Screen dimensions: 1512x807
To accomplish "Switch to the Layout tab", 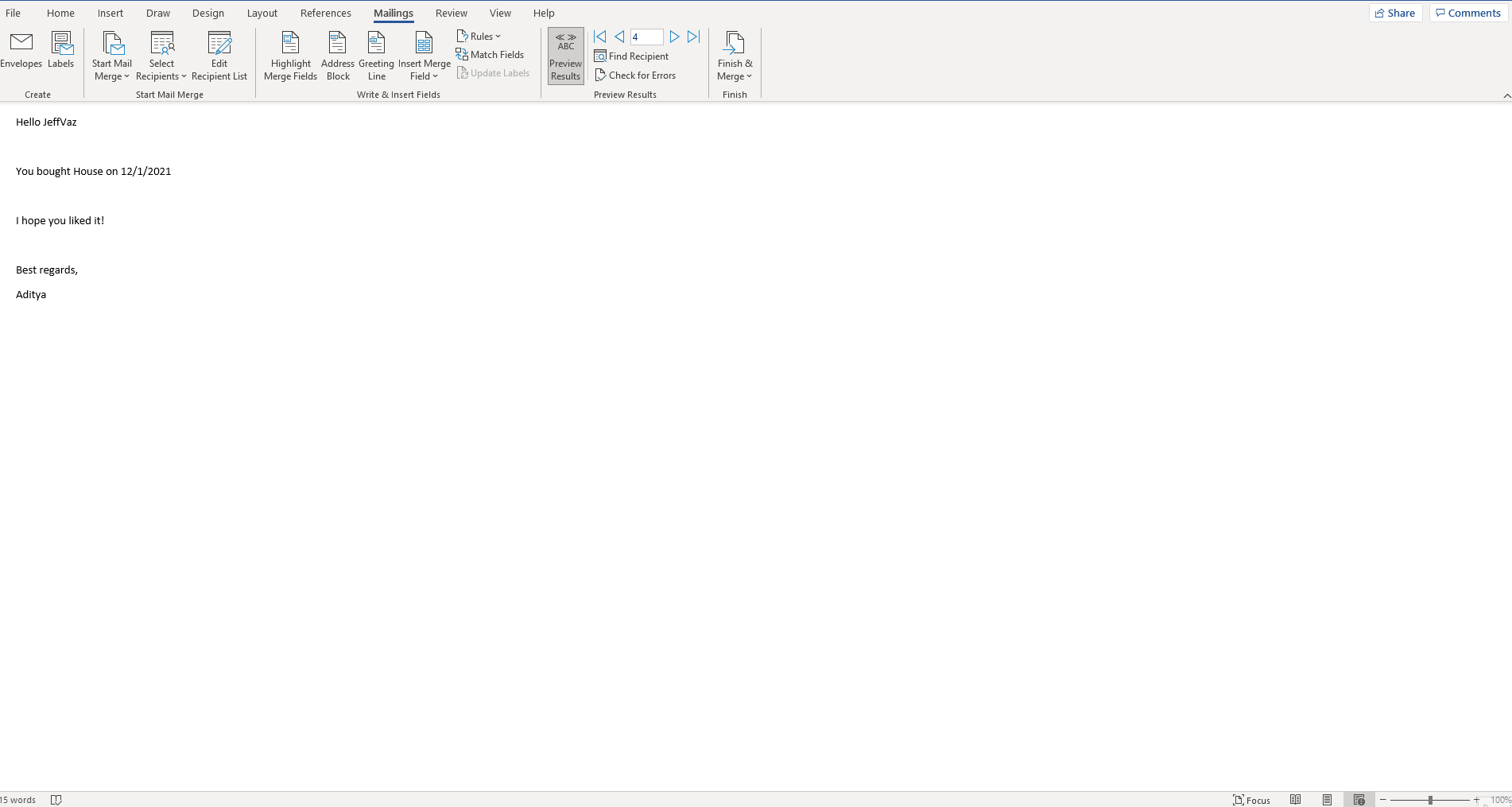I will (262, 13).
